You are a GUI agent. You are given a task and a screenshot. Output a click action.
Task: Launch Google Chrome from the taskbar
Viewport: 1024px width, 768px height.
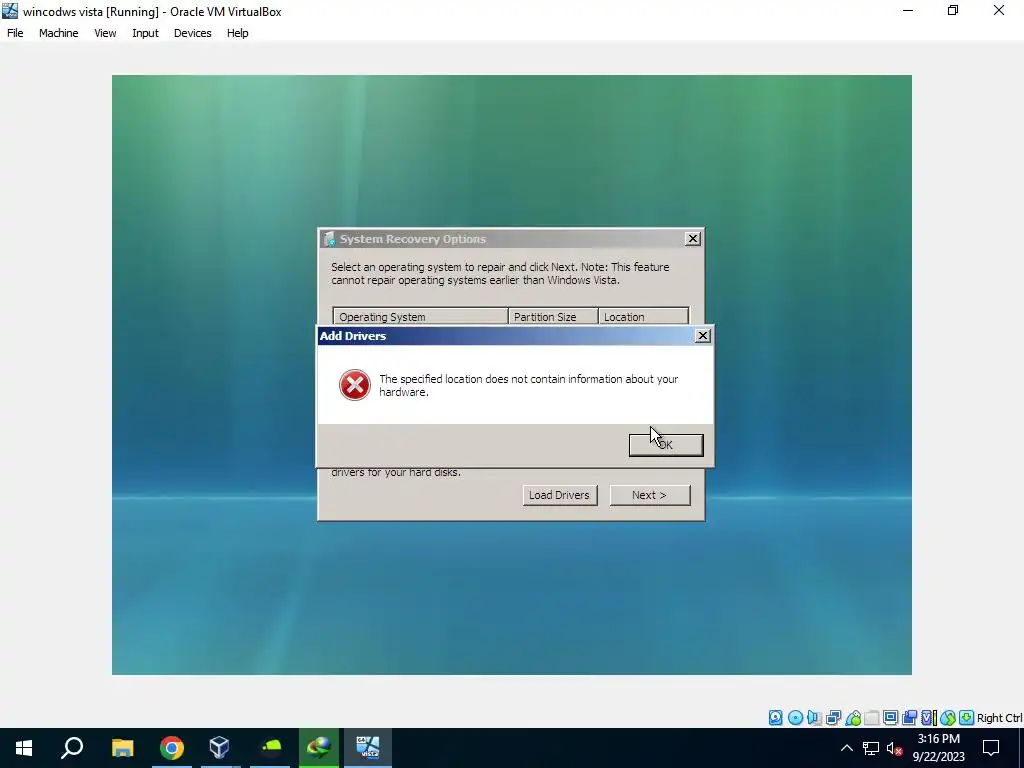(x=172, y=748)
